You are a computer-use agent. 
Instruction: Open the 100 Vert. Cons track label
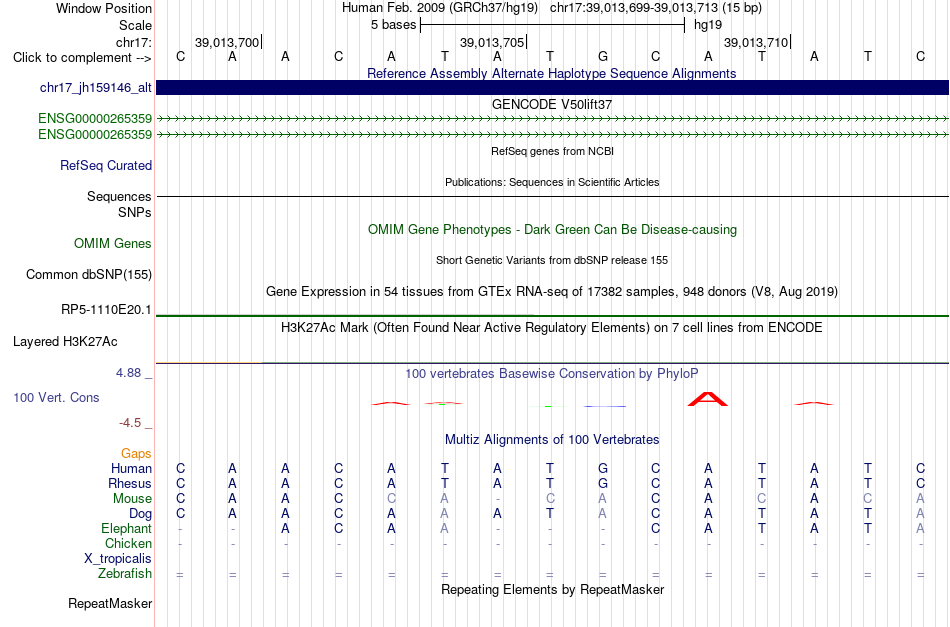point(56,397)
